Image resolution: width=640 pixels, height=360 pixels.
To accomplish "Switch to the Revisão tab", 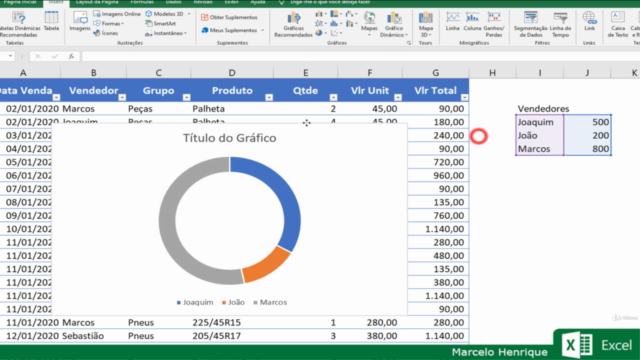I will point(203,2).
